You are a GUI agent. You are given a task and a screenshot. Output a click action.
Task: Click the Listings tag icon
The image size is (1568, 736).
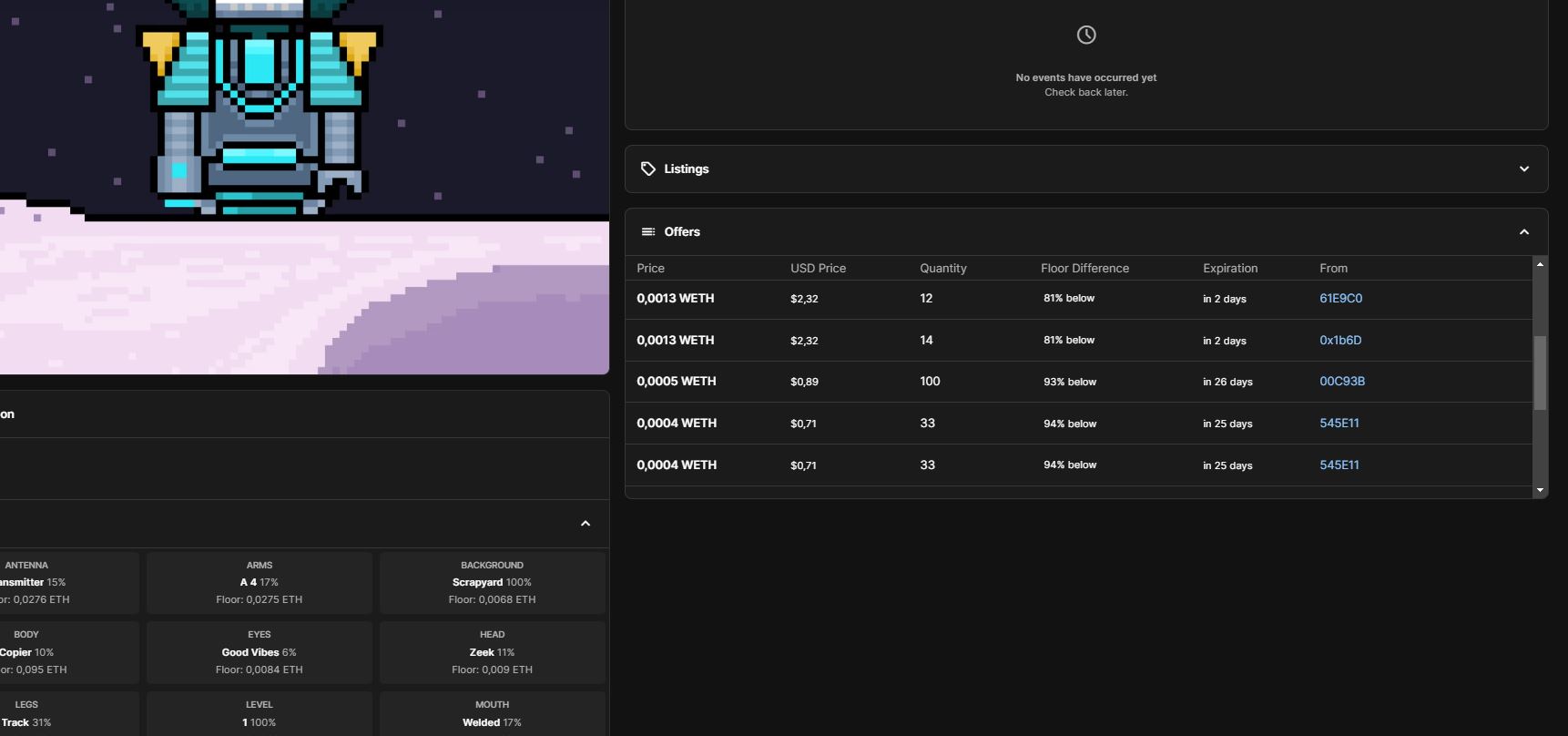tap(648, 169)
